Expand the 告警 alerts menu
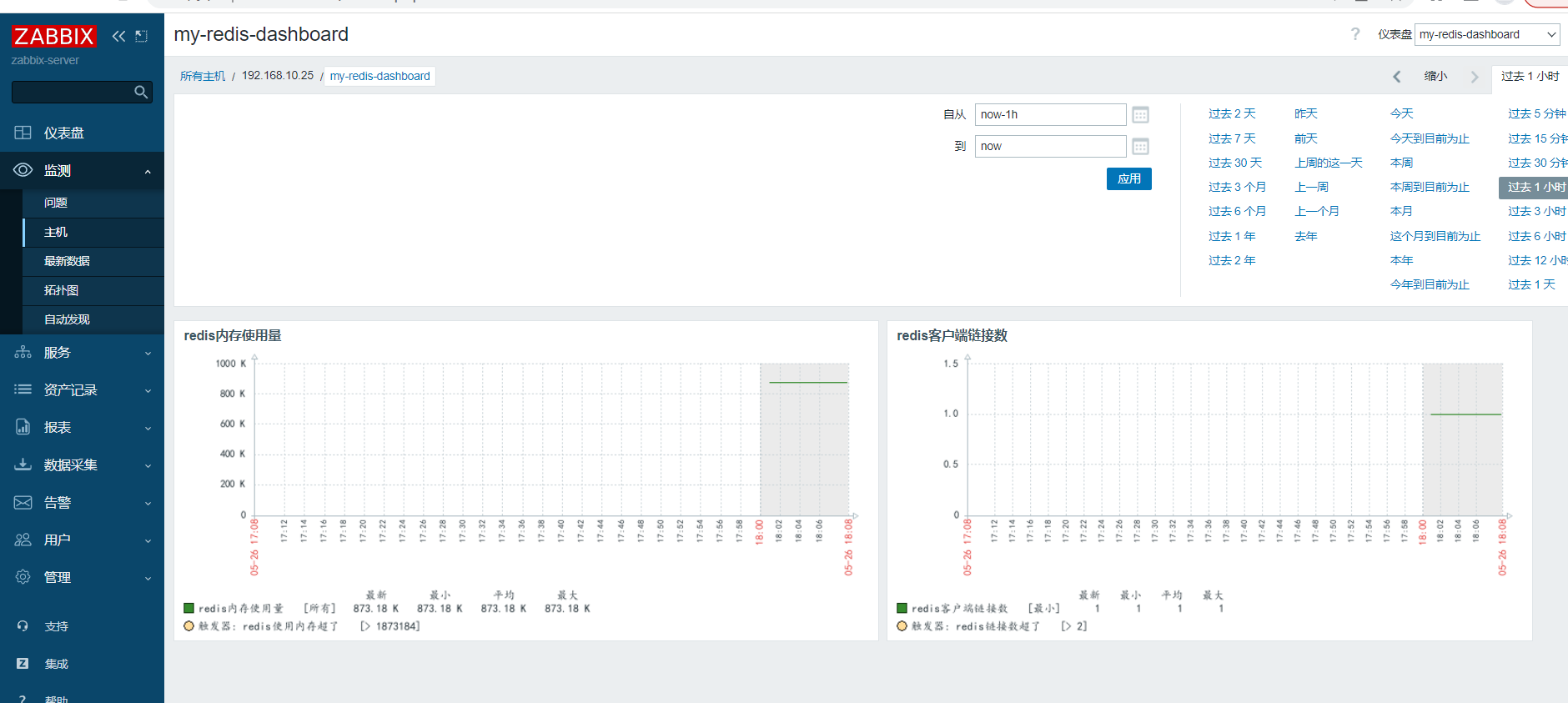This screenshot has width=1568, height=703. coord(82,503)
